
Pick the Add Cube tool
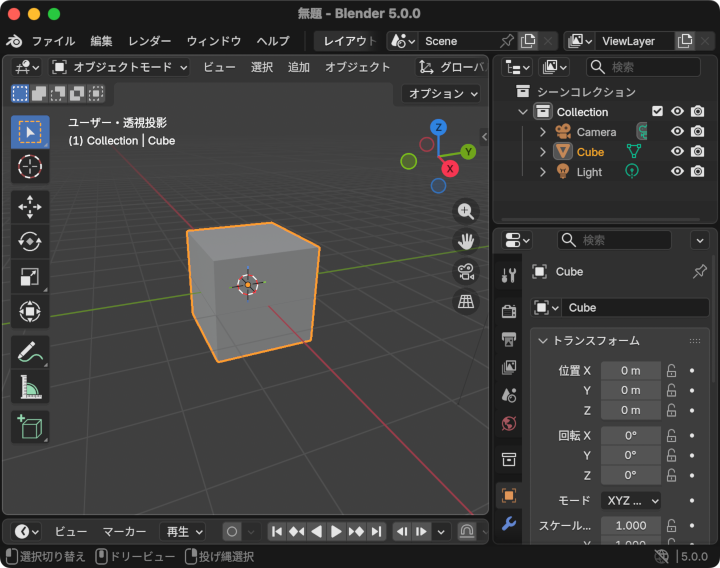[x=30, y=426]
